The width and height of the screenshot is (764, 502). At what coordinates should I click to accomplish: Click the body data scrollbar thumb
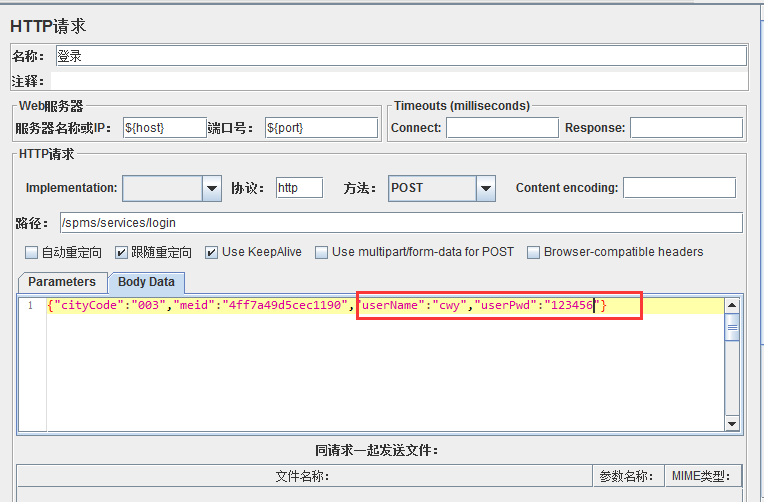click(x=732, y=328)
